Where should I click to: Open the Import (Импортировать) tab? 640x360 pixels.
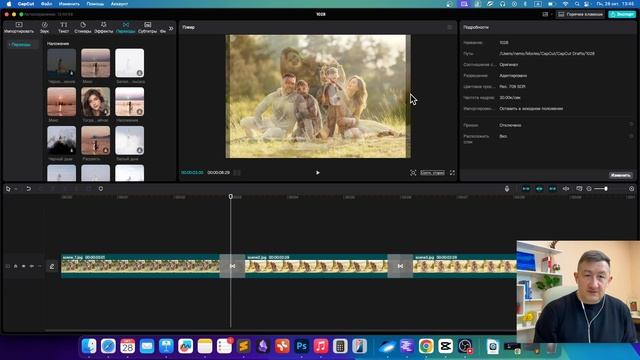[19, 28]
